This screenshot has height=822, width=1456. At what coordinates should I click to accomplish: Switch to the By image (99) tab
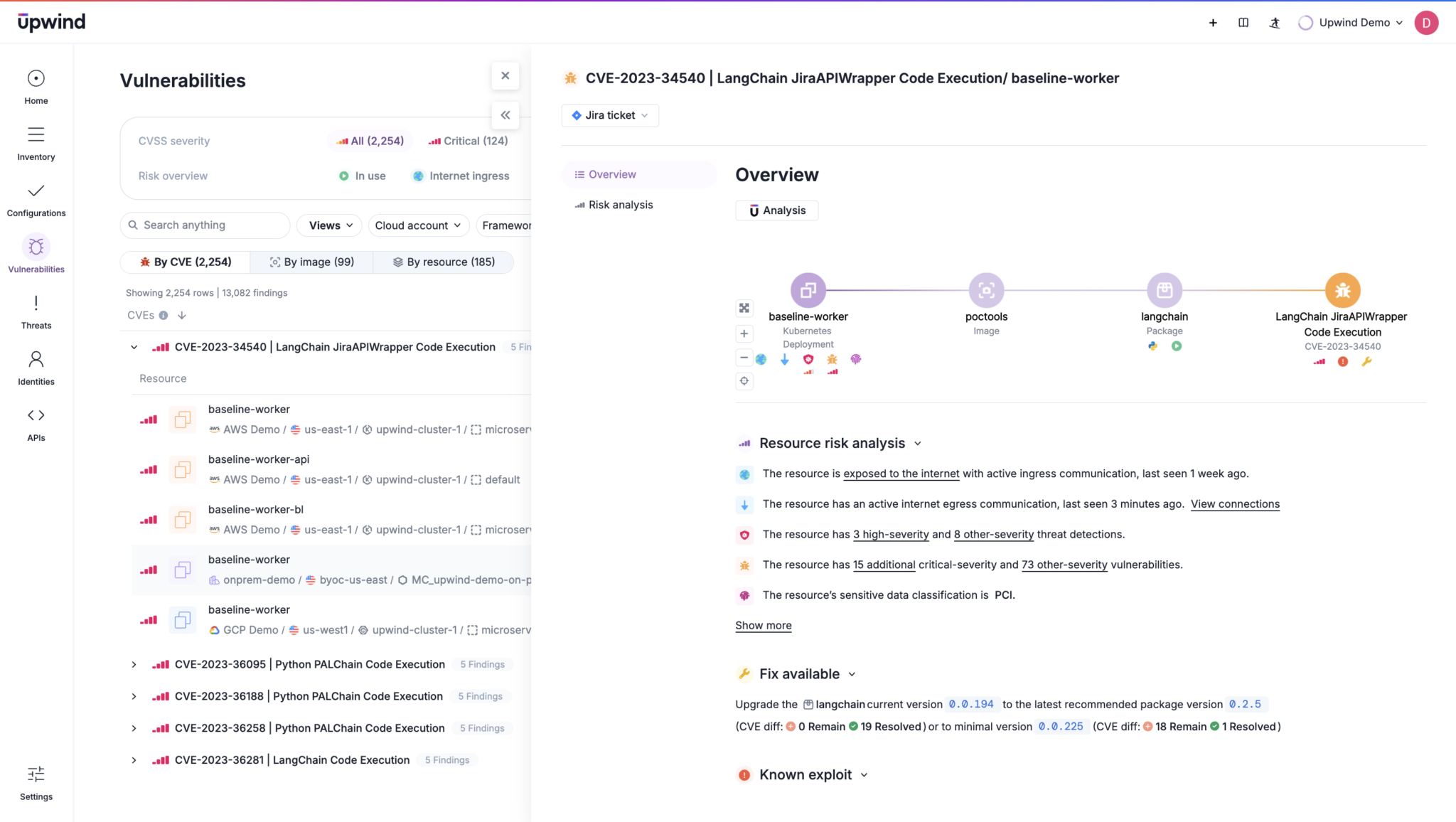(311, 262)
